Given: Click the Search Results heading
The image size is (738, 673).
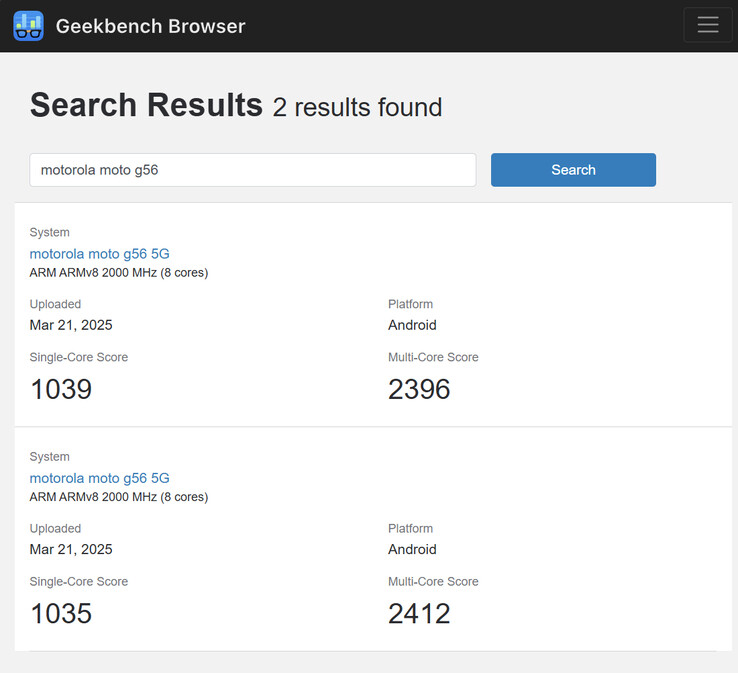Looking at the screenshot, I should click(146, 105).
